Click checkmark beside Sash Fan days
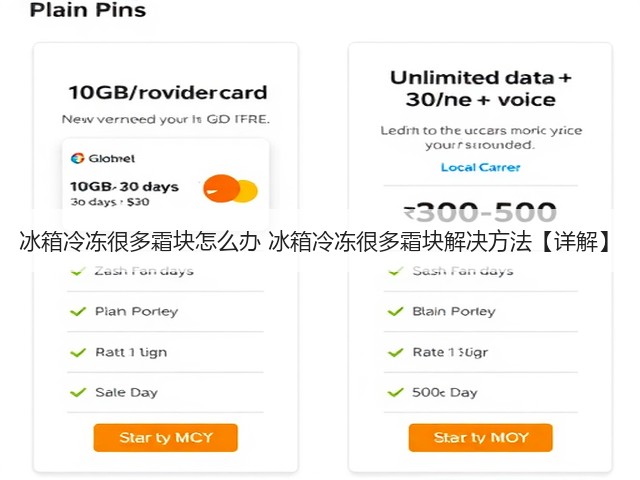Screen dimensions: 640x480 [x=395, y=271]
